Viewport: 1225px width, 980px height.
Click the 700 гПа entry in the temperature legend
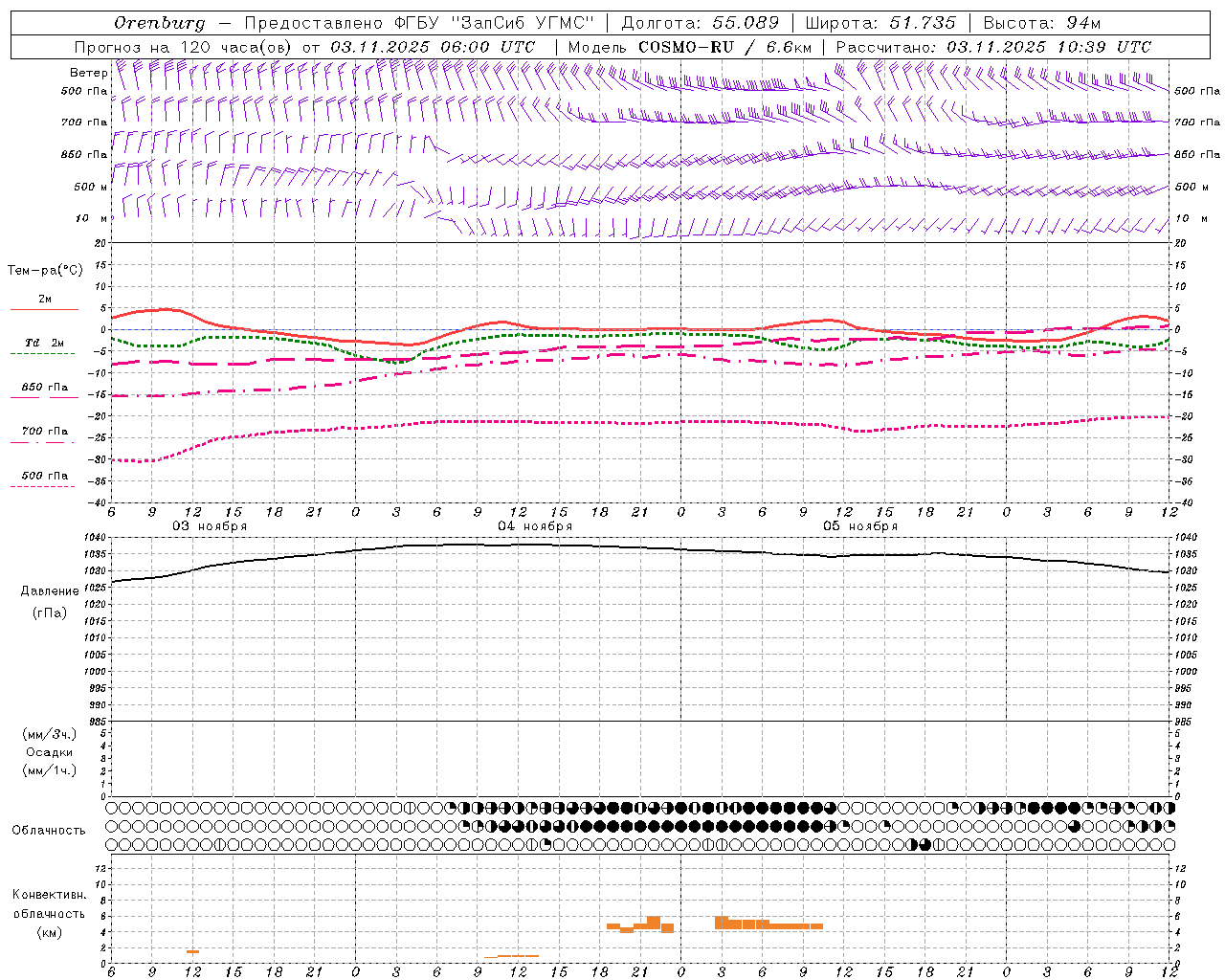coord(45,432)
